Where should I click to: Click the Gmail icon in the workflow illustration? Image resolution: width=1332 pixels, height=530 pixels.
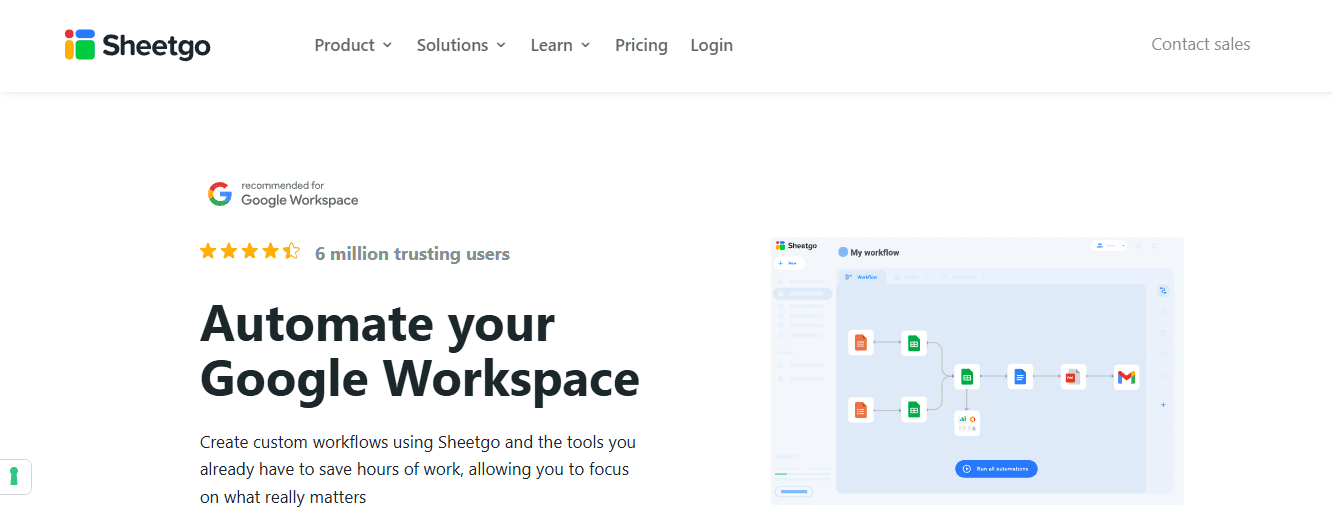[1126, 377]
